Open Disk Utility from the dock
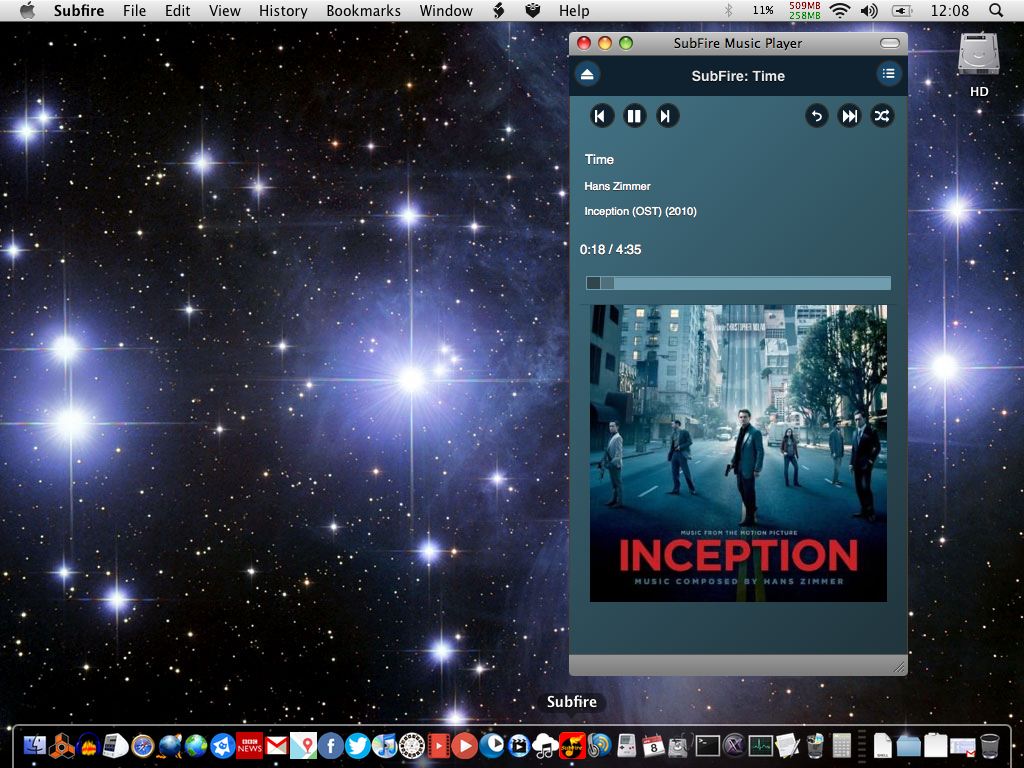Image resolution: width=1024 pixels, height=768 pixels. tap(679, 745)
